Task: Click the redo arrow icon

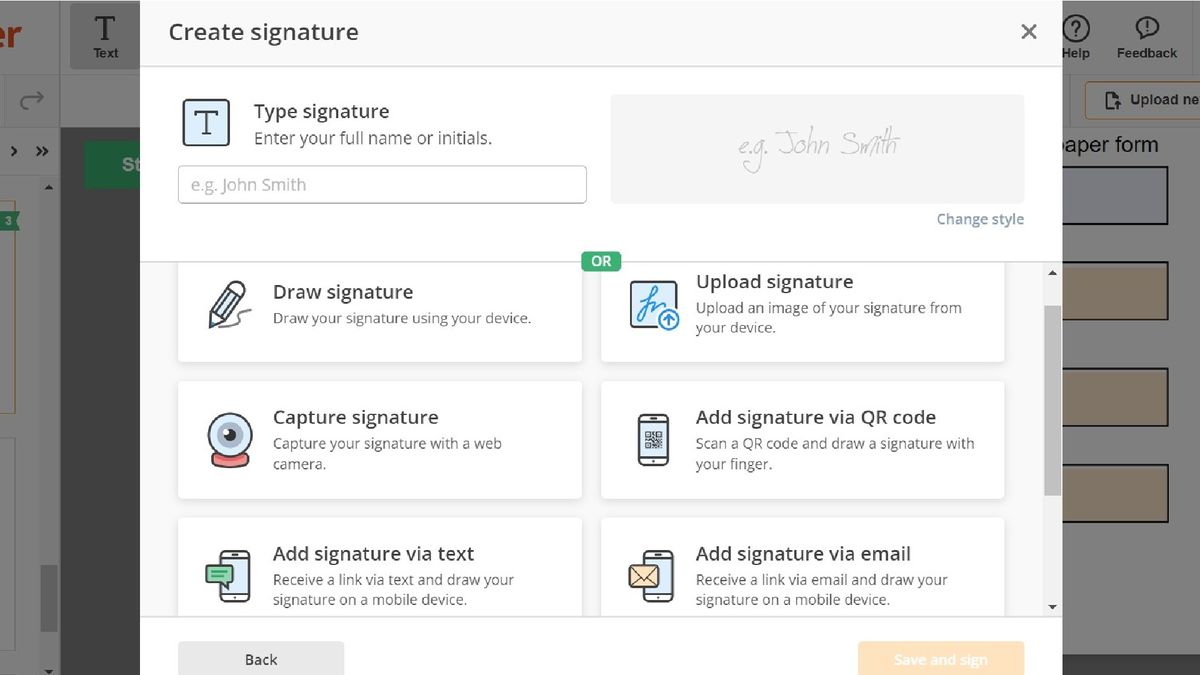Action: coord(32,99)
